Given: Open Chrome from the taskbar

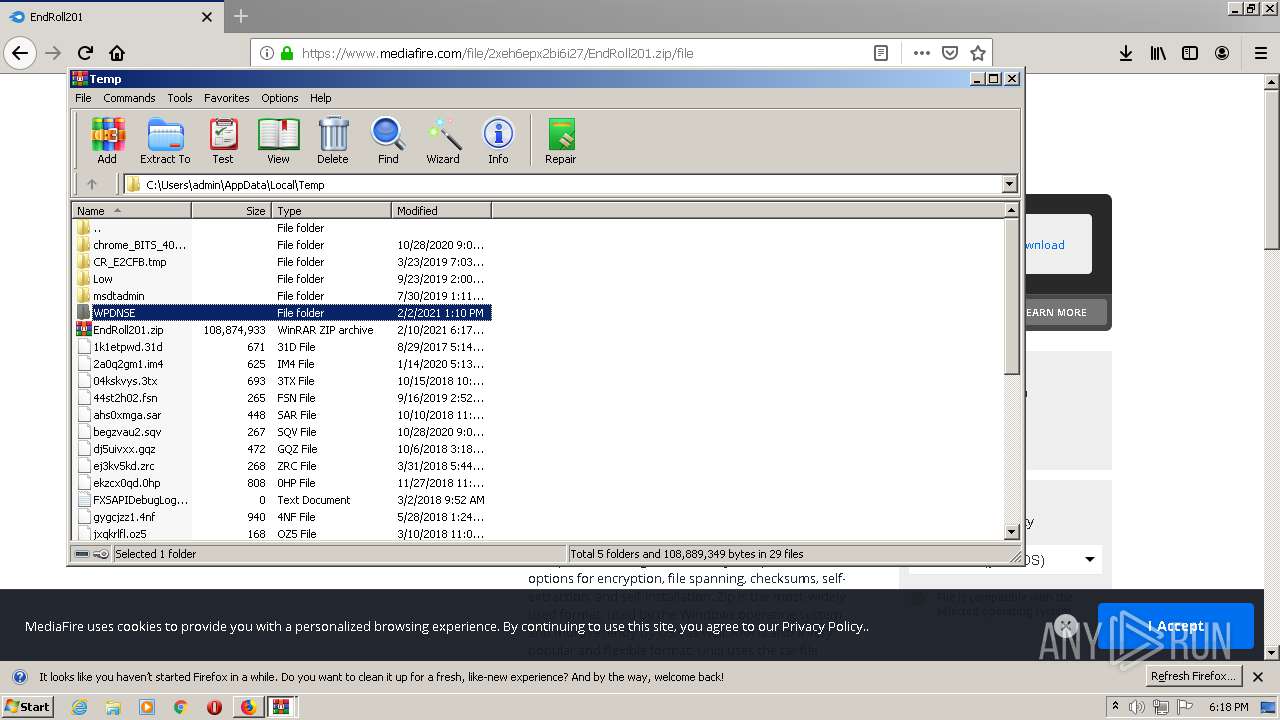Looking at the screenshot, I should click(180, 707).
